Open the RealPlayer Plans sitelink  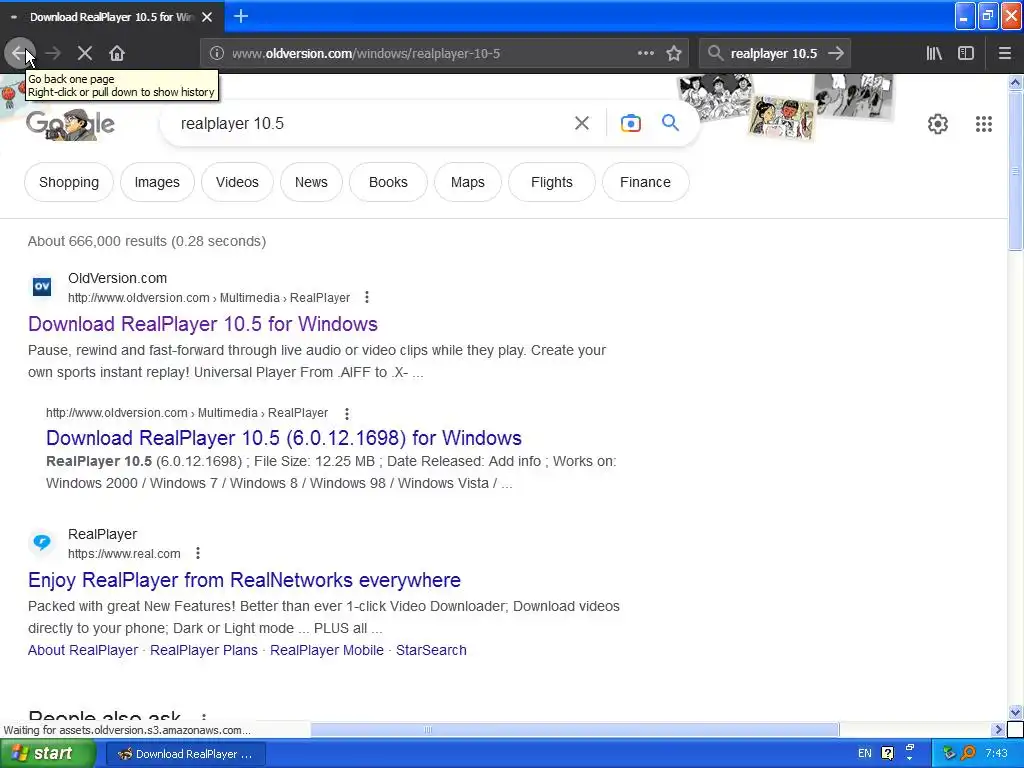204,650
